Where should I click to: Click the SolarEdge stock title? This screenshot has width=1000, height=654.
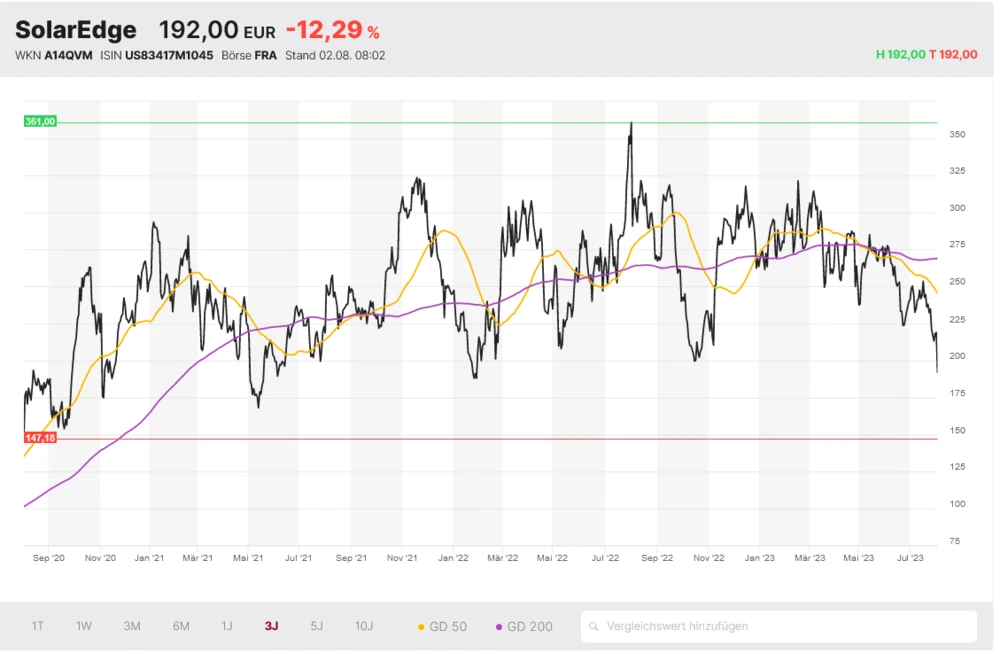pos(76,31)
